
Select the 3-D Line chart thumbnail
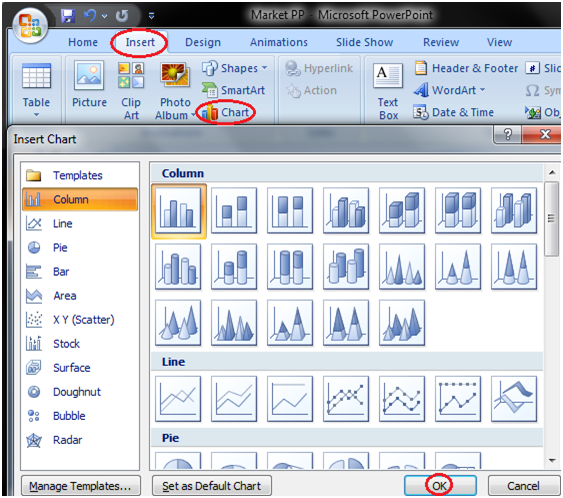(514, 399)
